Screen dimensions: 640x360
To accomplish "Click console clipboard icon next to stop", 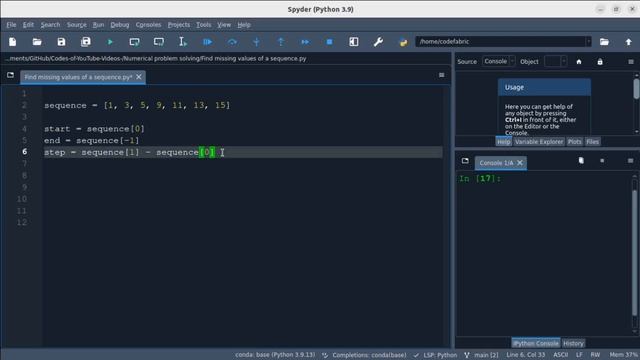I will click(581, 160).
